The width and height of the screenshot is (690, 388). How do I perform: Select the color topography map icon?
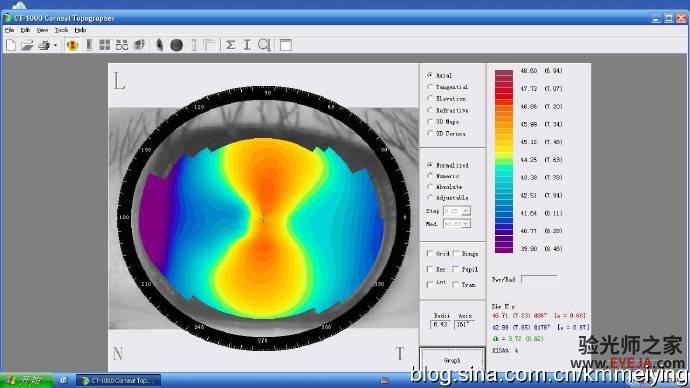[x=73, y=45]
